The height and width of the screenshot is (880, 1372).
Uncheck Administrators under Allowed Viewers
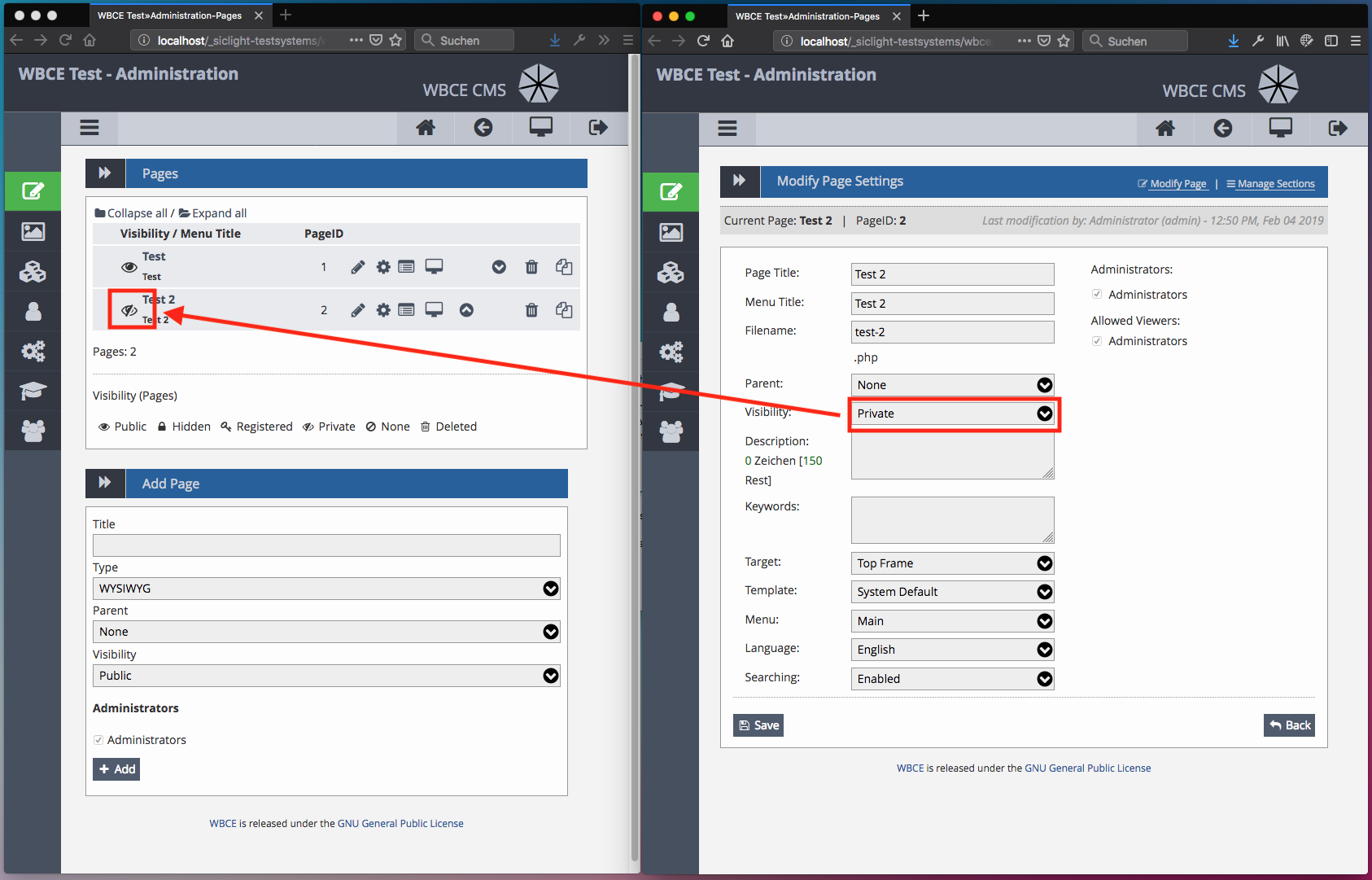[1097, 340]
